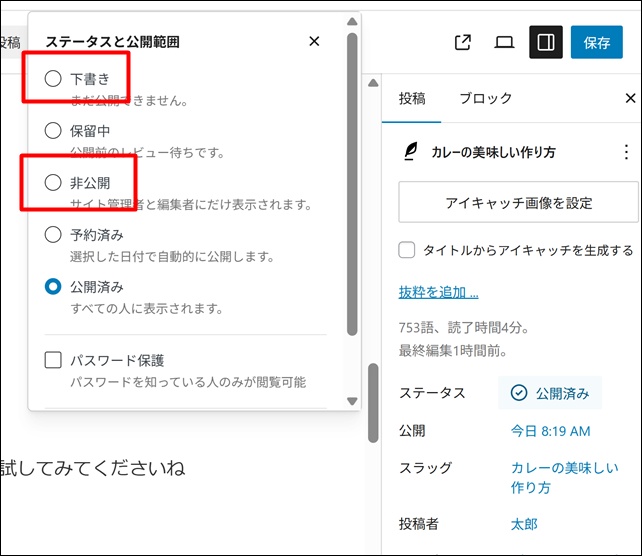Open the device preview laptop icon
Screen dimensions: 642x556
coord(504,43)
